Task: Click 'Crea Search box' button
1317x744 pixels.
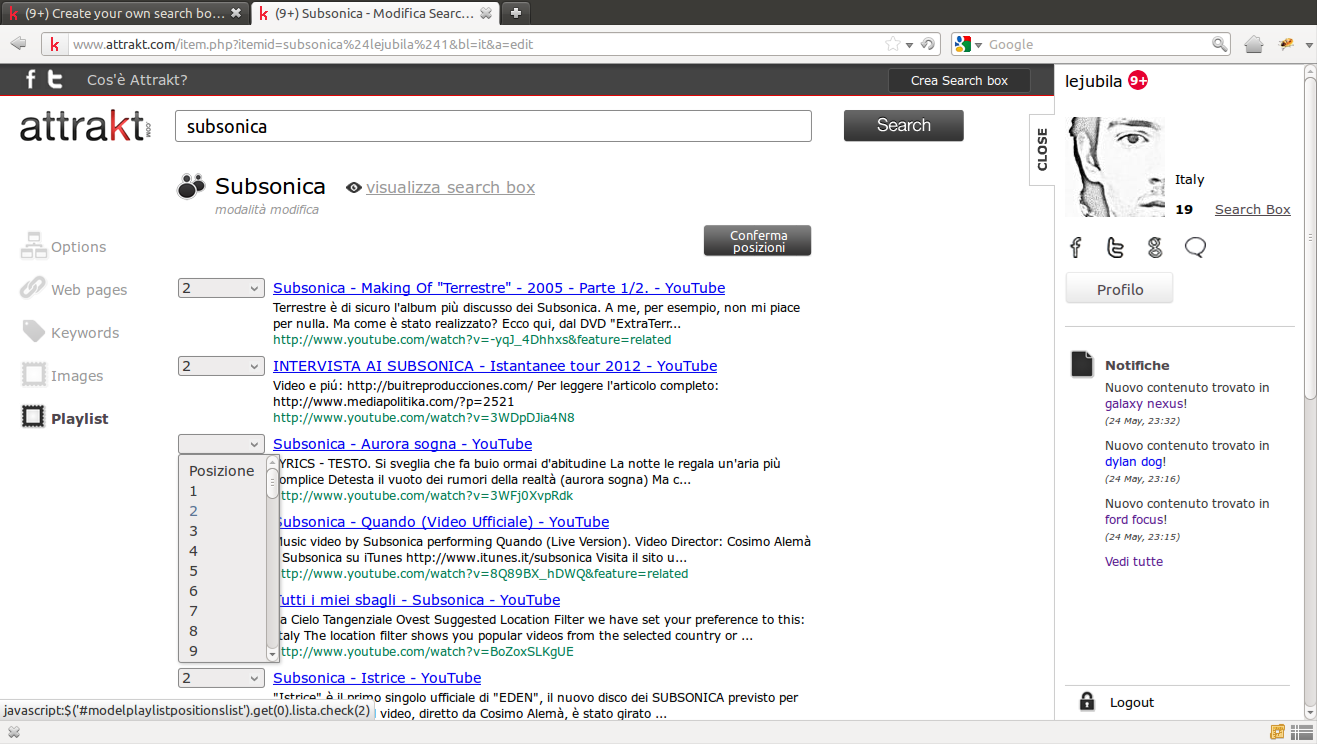Action: point(959,80)
